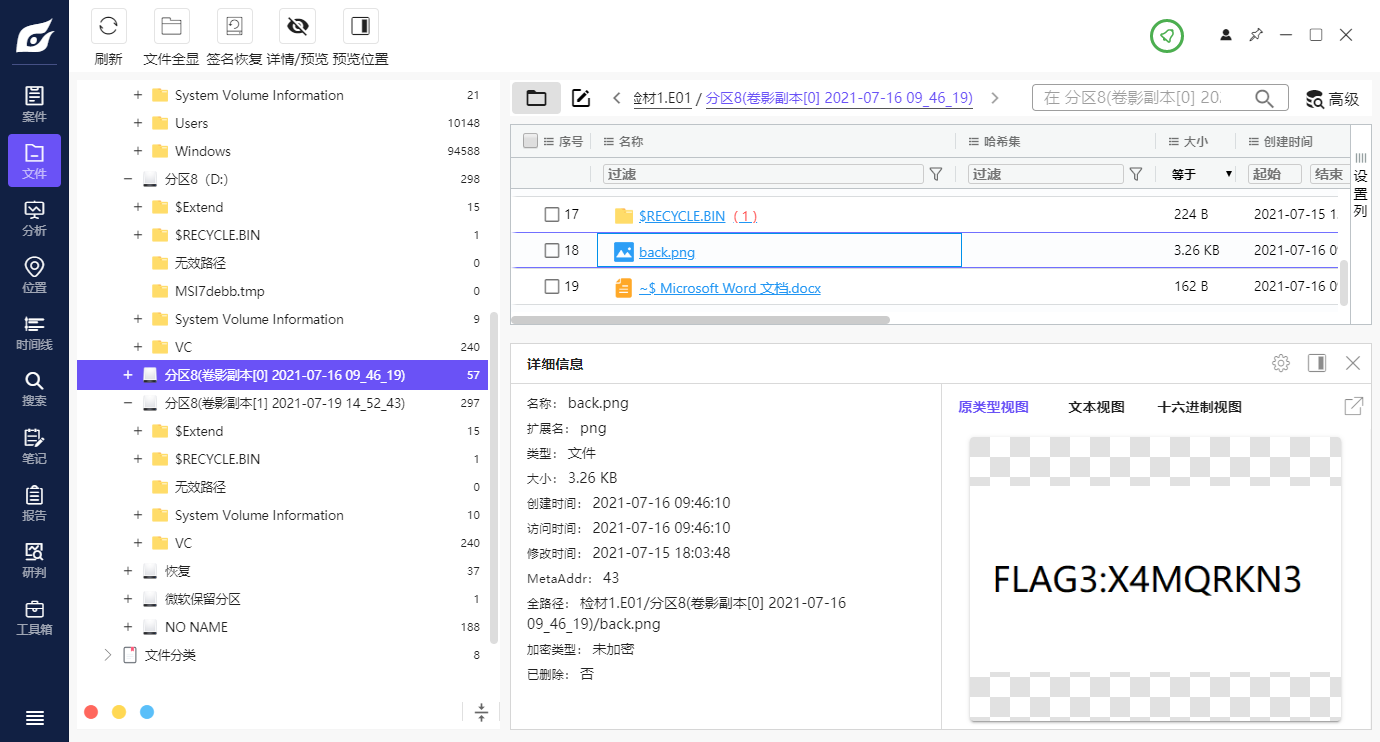Open detail panel settings gear
This screenshot has width=1380, height=742.
1280,363
